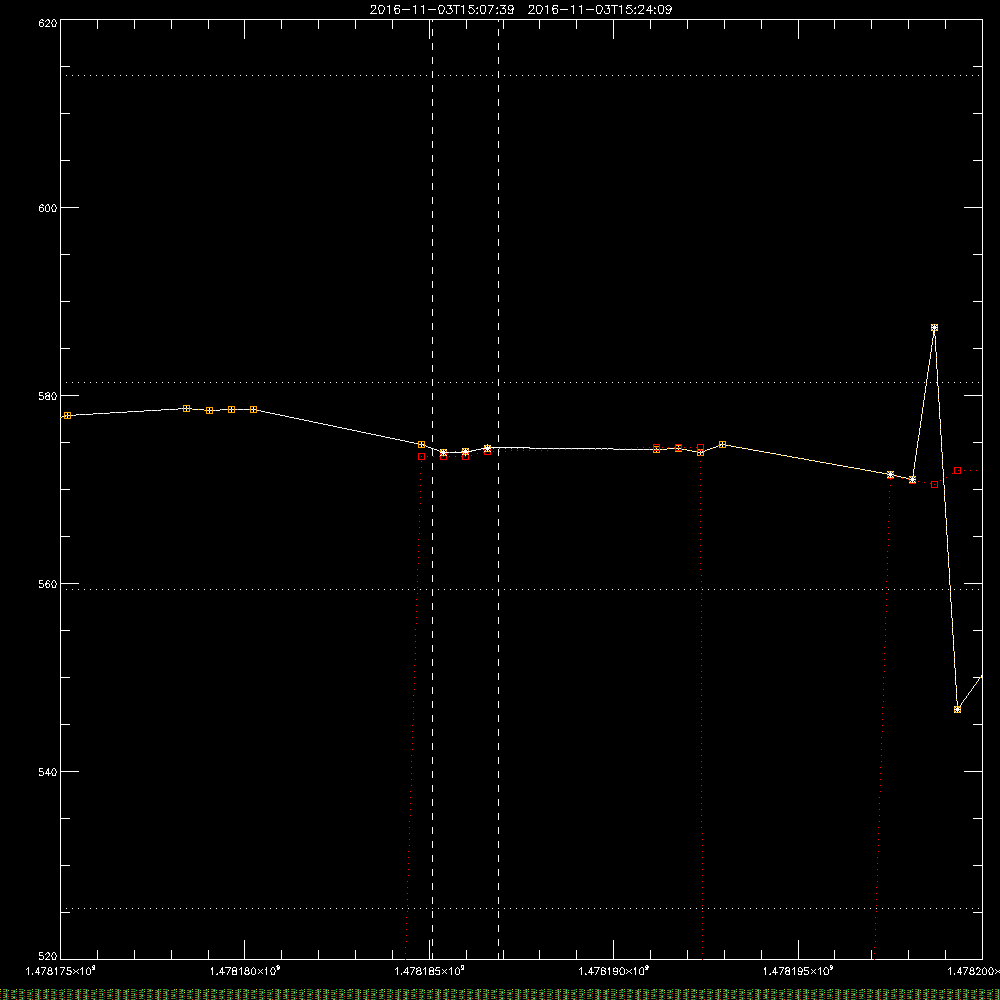Click the x-axis label 1.478195×10⁹
The image size is (1000, 1000).
click(798, 971)
